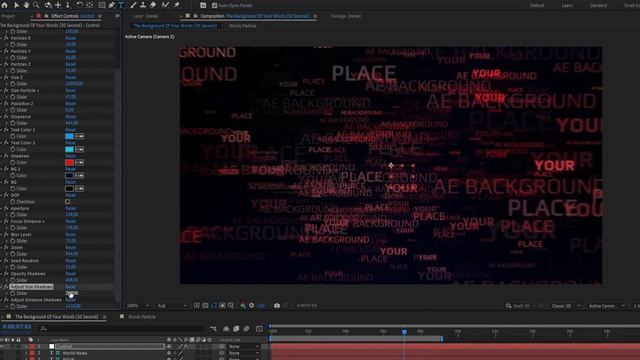Screen dimensions: 640x360
Task: Toggle the Draft 3D button
Action: (518, 306)
